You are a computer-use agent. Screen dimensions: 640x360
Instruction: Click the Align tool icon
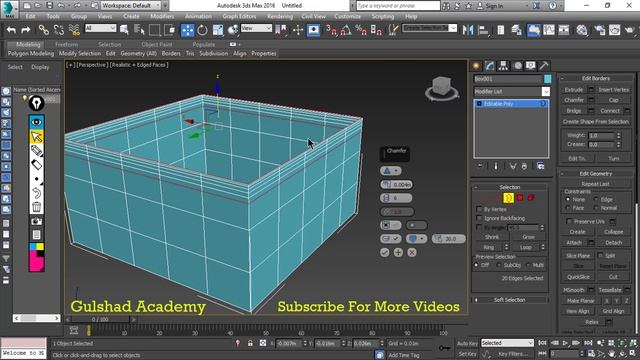tap(483, 30)
